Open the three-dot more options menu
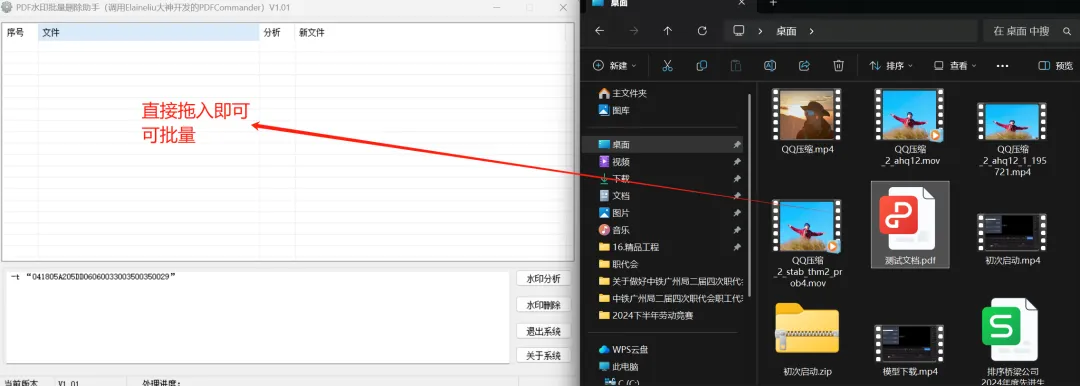Image resolution: width=1080 pixels, height=386 pixels. tap(1002, 65)
